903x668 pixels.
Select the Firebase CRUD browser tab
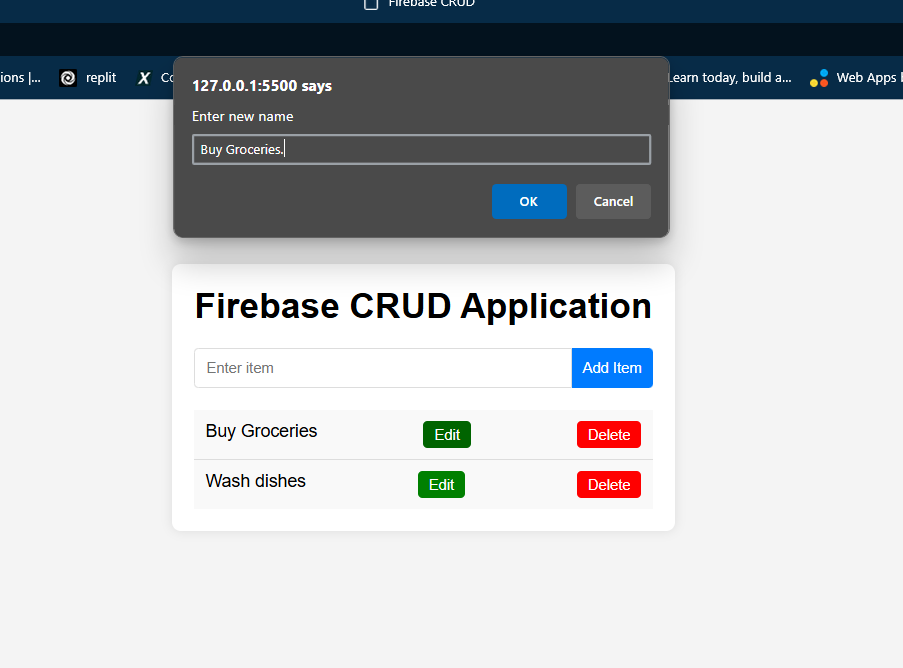(420, 5)
